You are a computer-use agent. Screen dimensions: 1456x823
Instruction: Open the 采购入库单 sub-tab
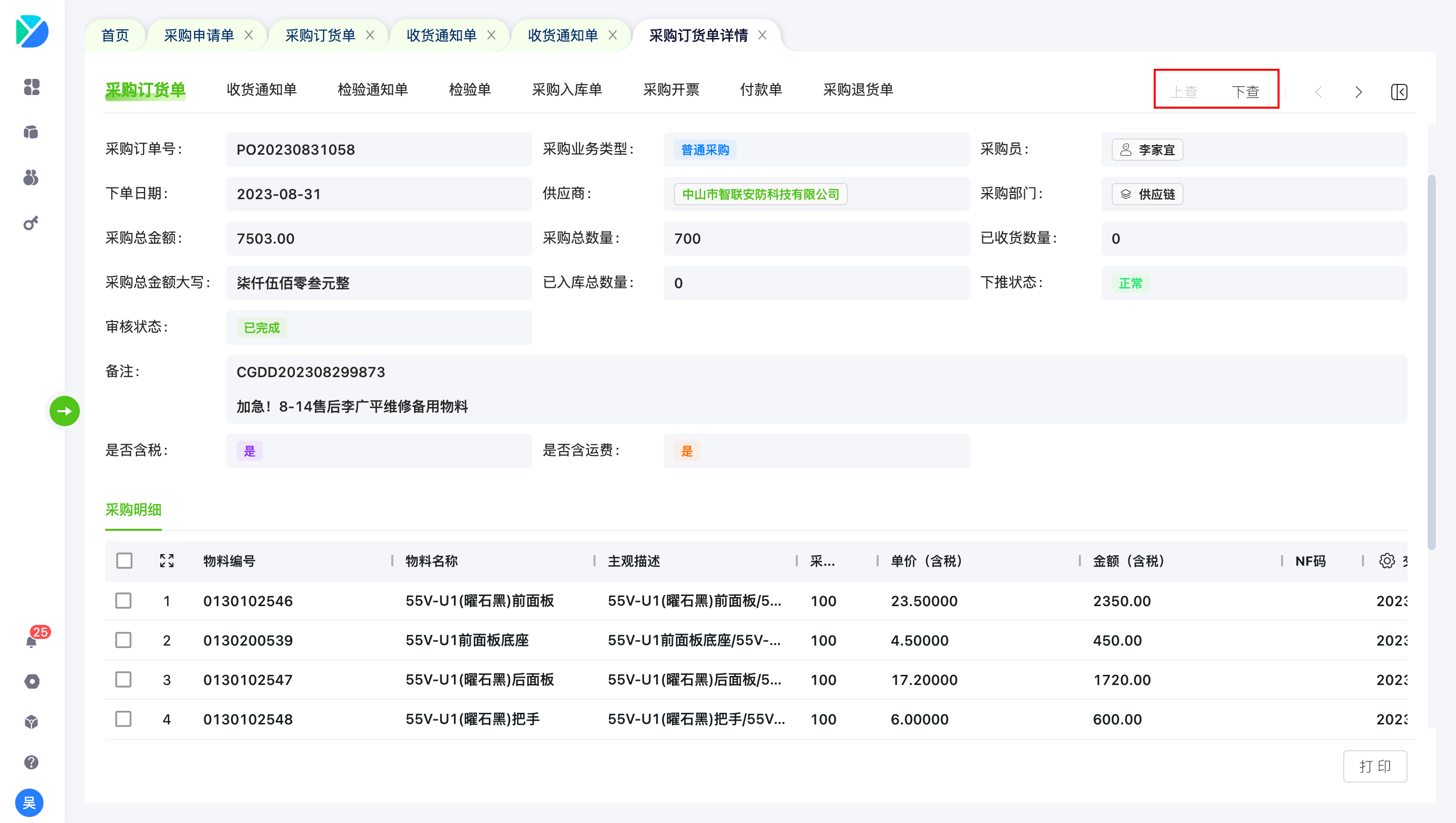click(567, 90)
